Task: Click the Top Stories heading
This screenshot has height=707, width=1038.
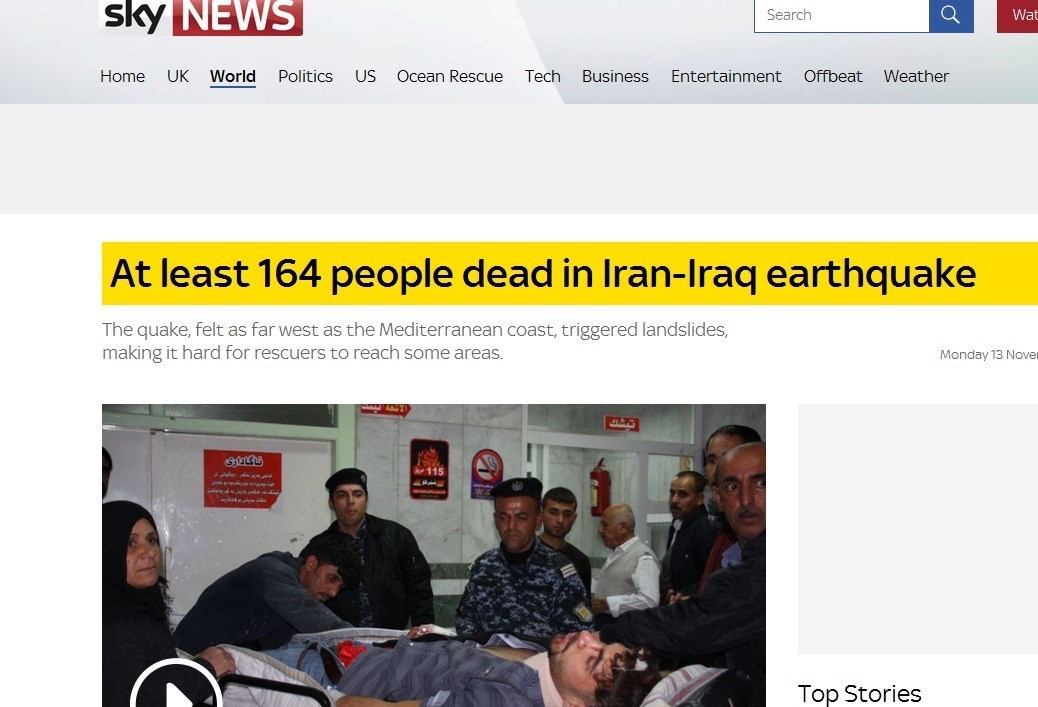Action: (x=859, y=693)
